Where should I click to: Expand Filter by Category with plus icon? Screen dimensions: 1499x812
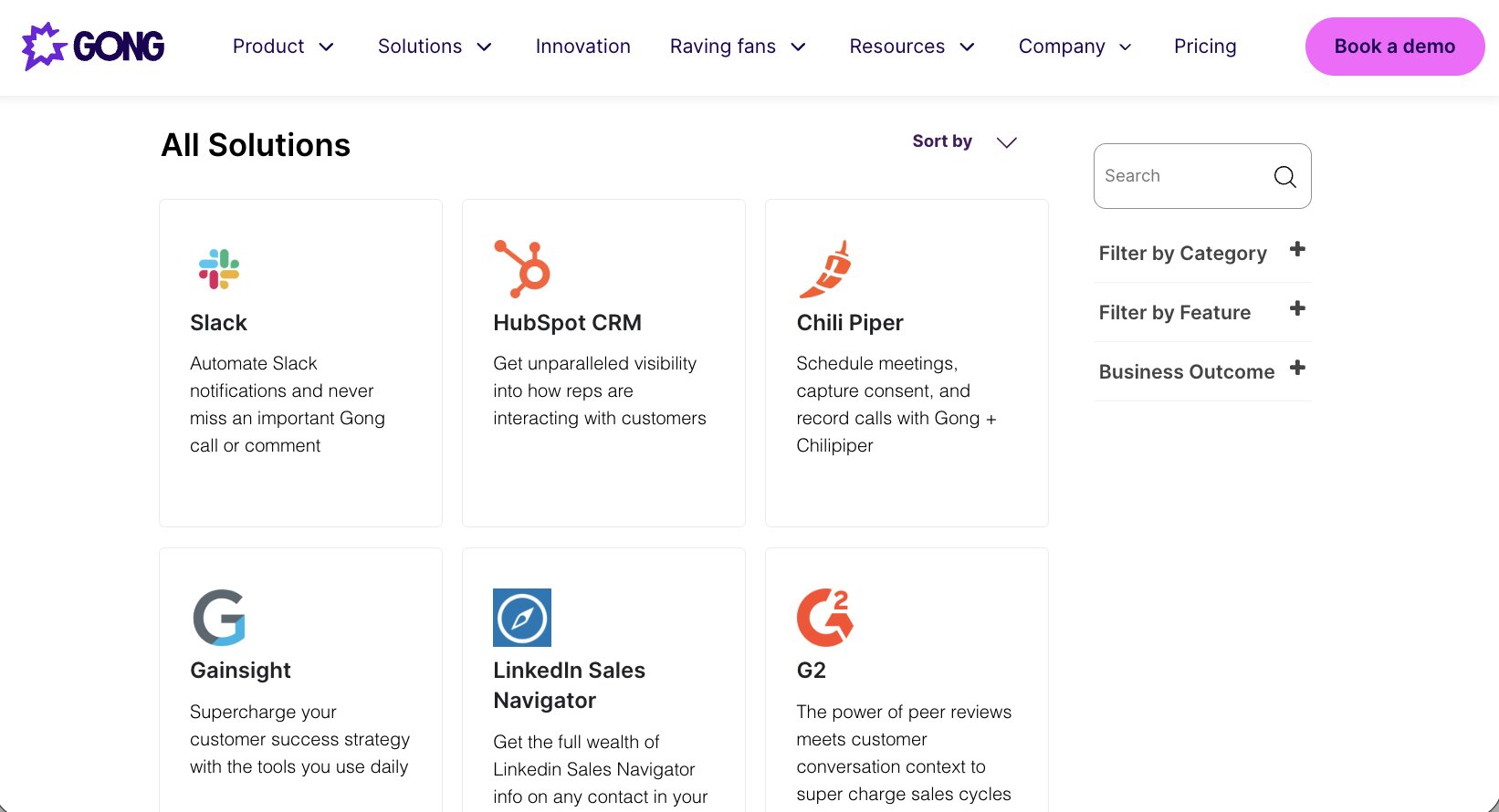pyautogui.click(x=1297, y=249)
